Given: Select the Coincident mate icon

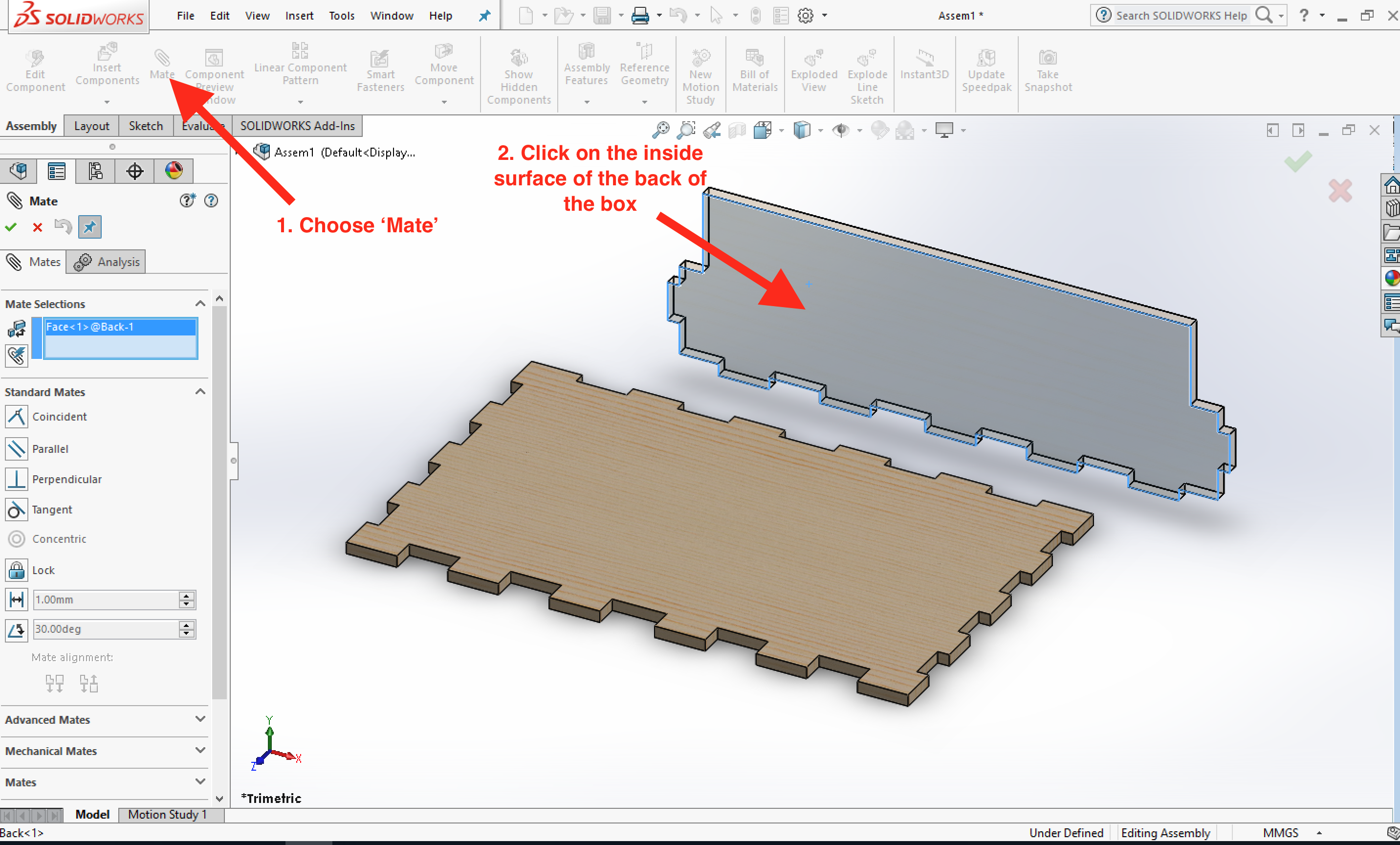Looking at the screenshot, I should pos(17,417).
